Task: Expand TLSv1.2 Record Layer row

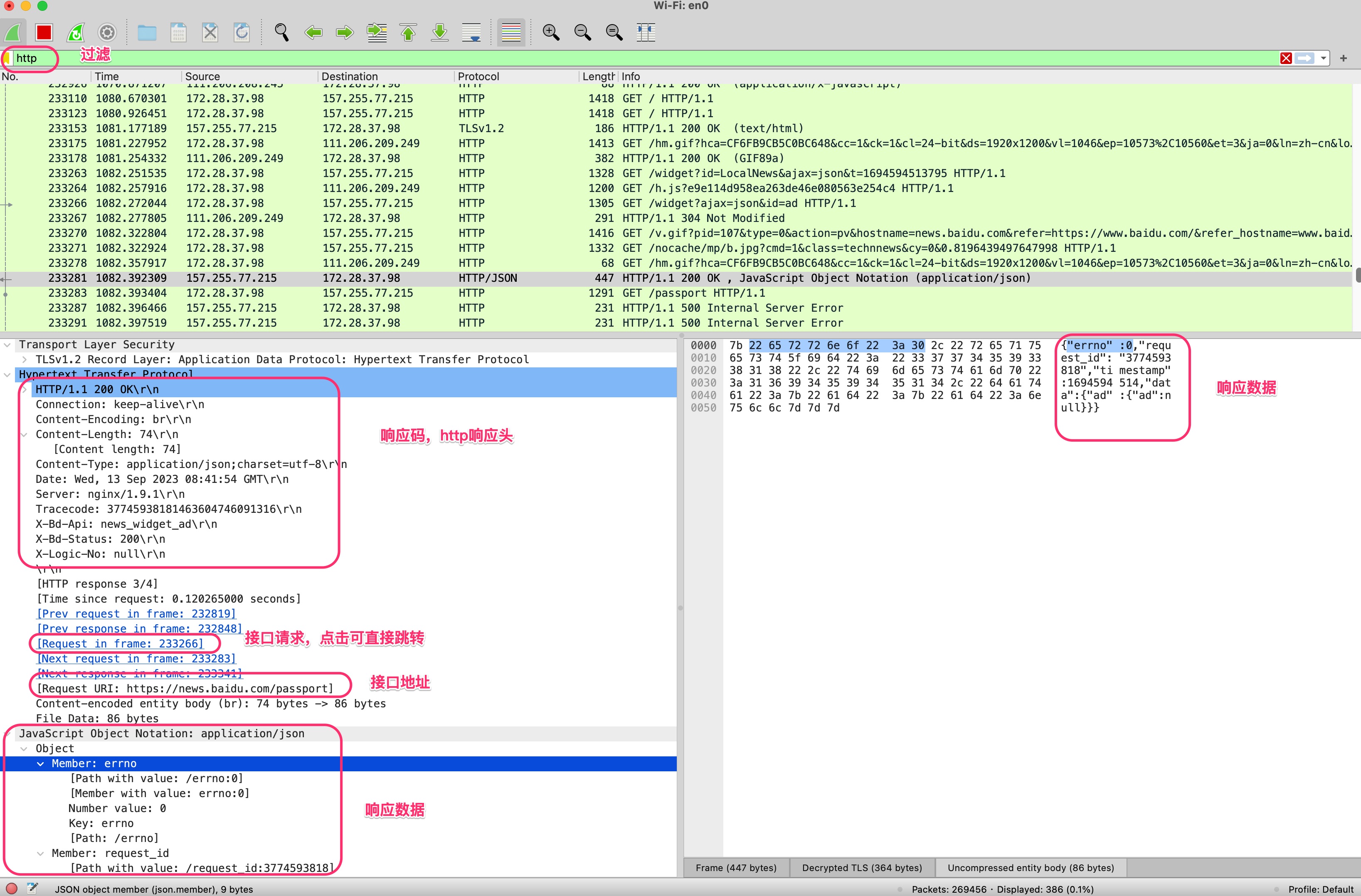Action: point(25,359)
